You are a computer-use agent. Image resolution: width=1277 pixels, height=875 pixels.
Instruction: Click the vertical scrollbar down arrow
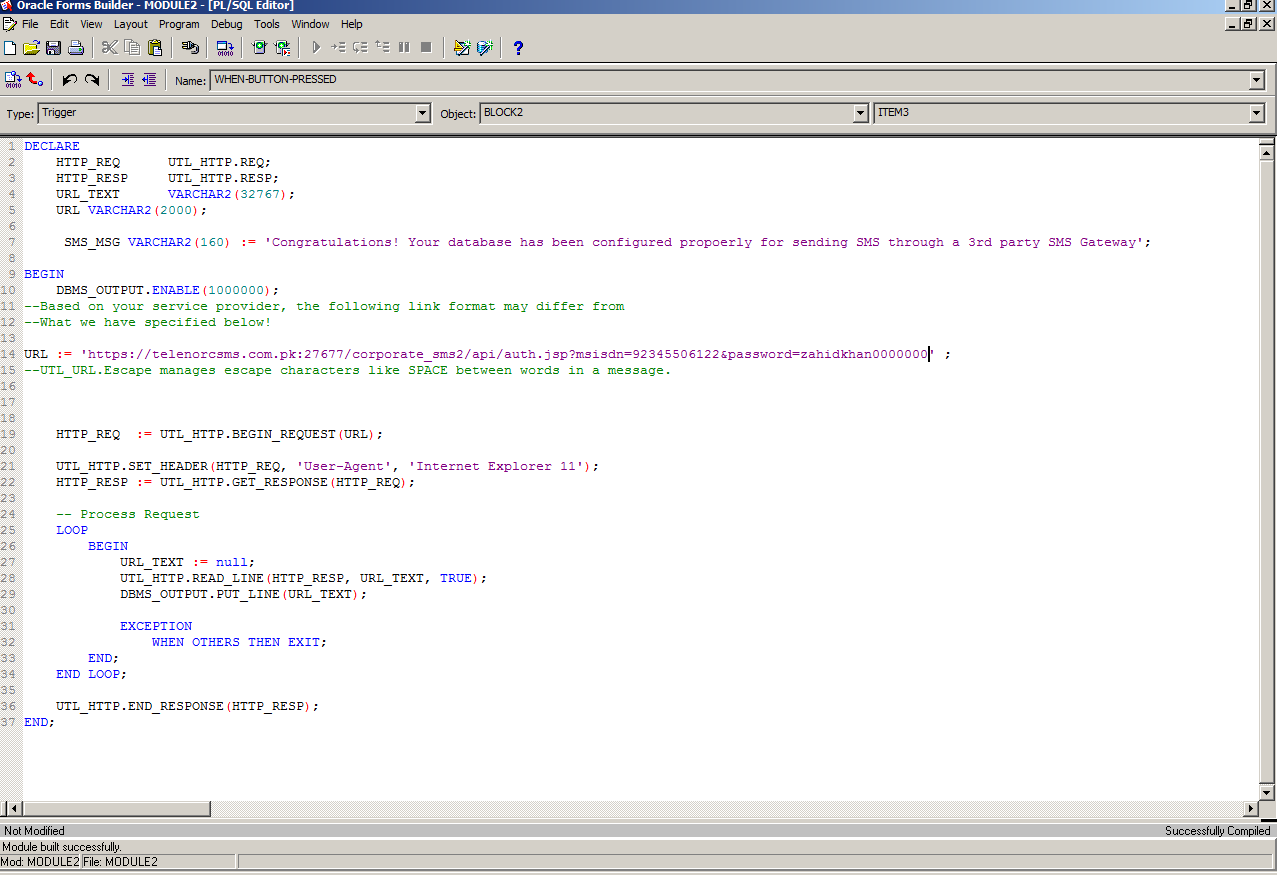click(x=1265, y=791)
